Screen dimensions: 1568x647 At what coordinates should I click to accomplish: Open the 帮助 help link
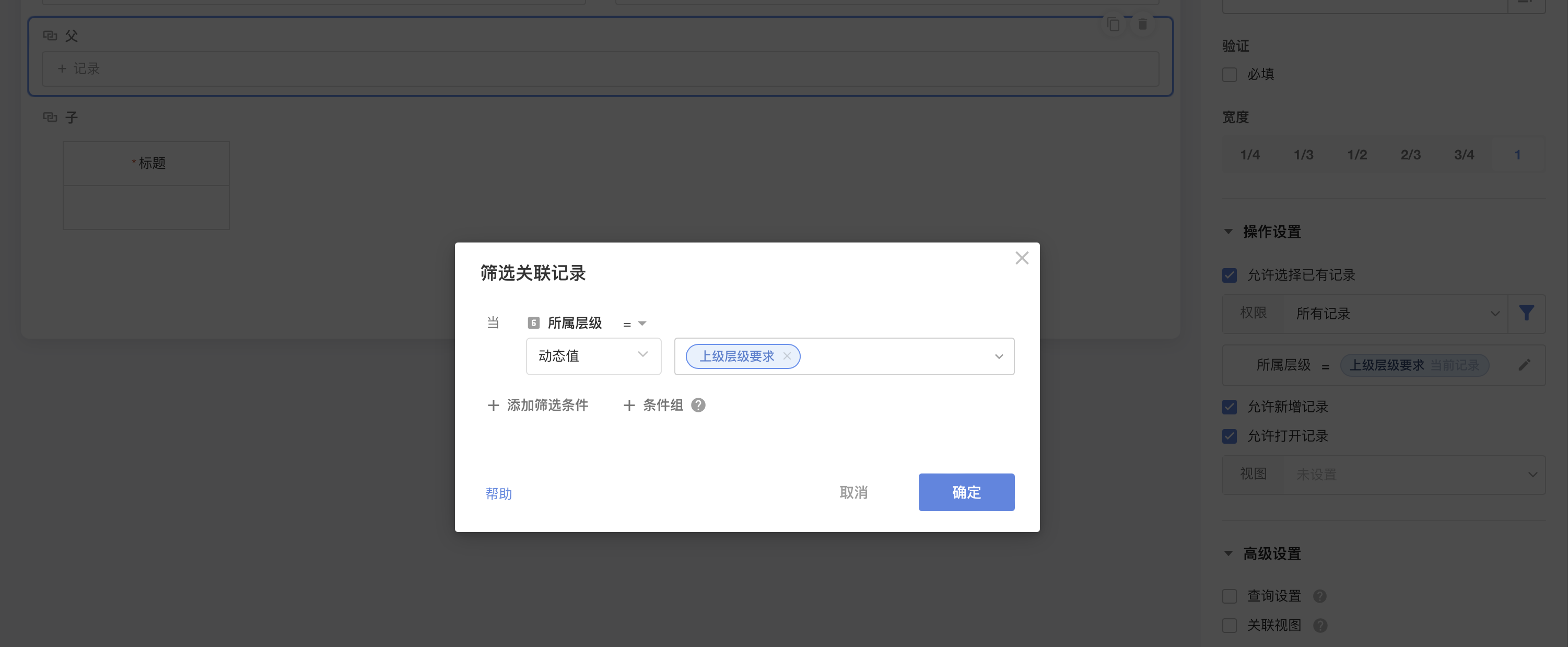tap(499, 493)
